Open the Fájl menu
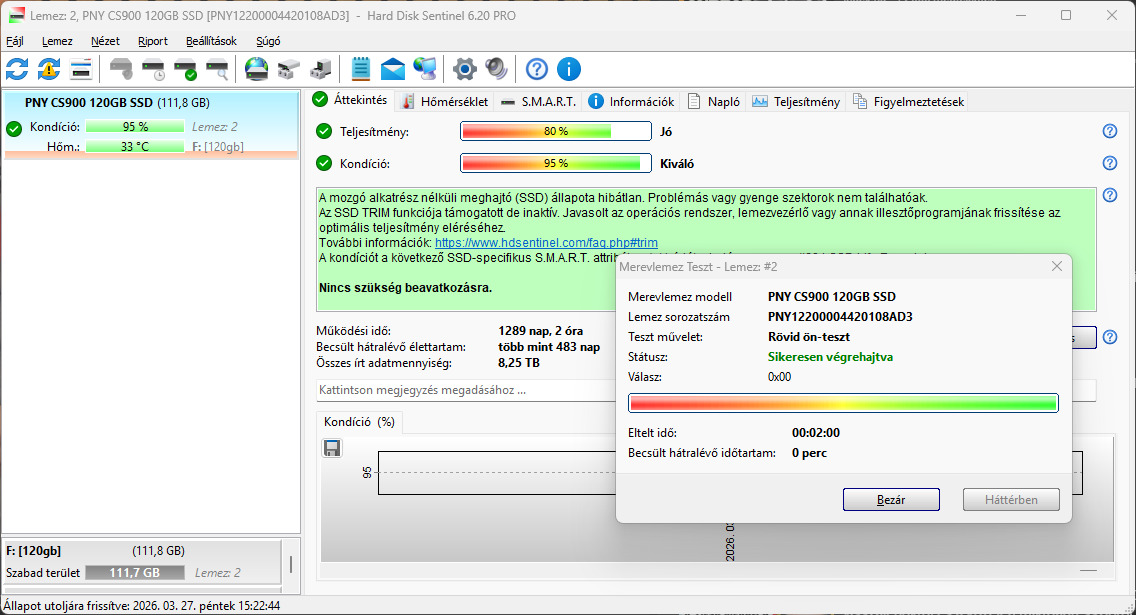Image resolution: width=1136 pixels, height=615 pixels. 14,41
